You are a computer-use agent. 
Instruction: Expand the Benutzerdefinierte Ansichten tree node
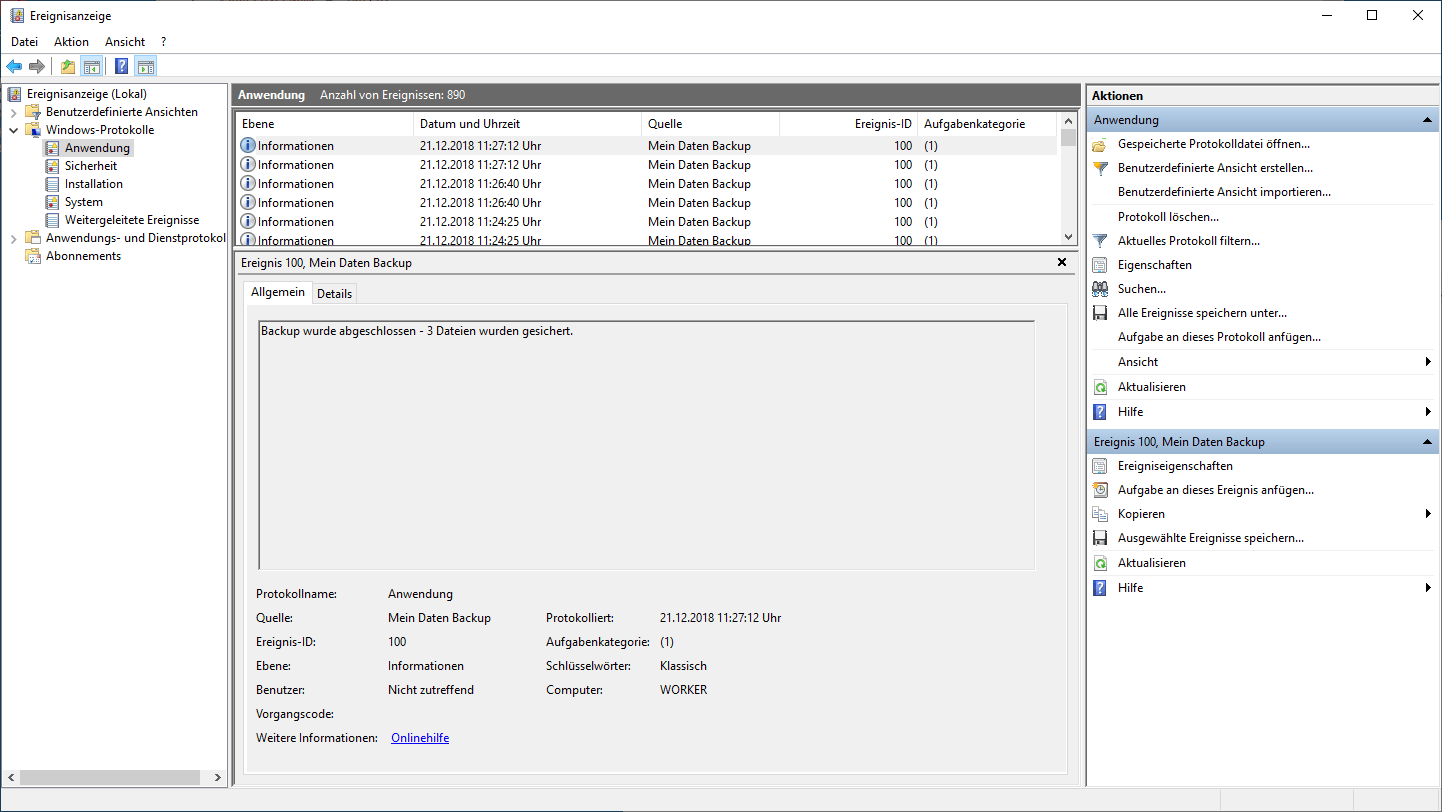click(13, 112)
